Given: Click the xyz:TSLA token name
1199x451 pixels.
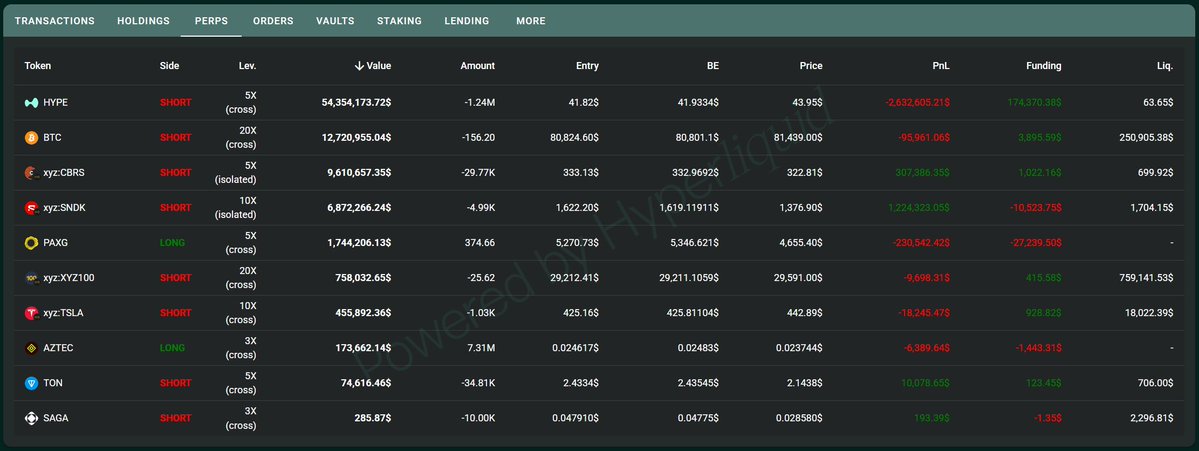Looking at the screenshot, I should tap(64, 313).
